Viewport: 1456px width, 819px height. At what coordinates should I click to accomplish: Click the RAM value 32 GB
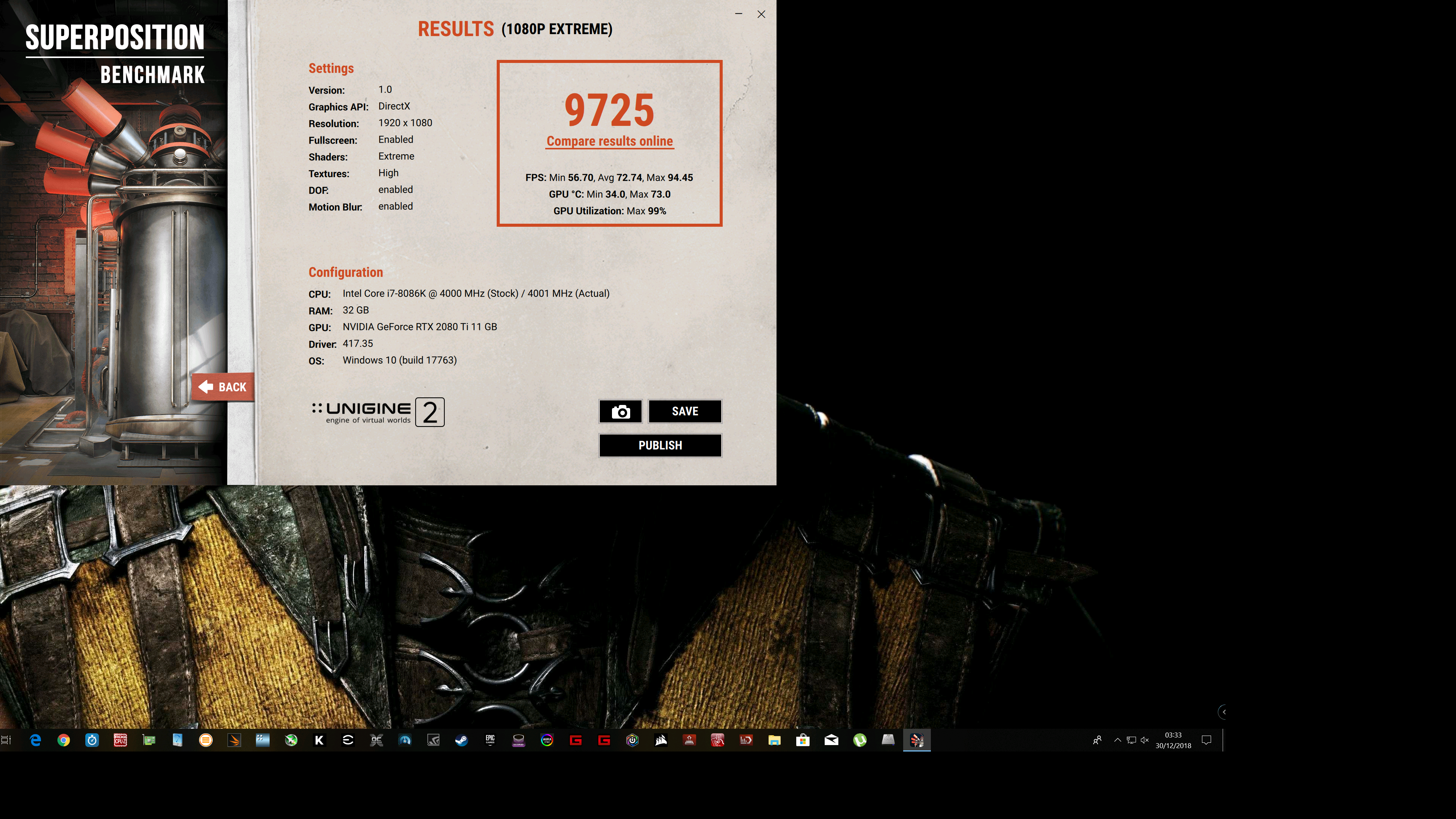(x=356, y=310)
